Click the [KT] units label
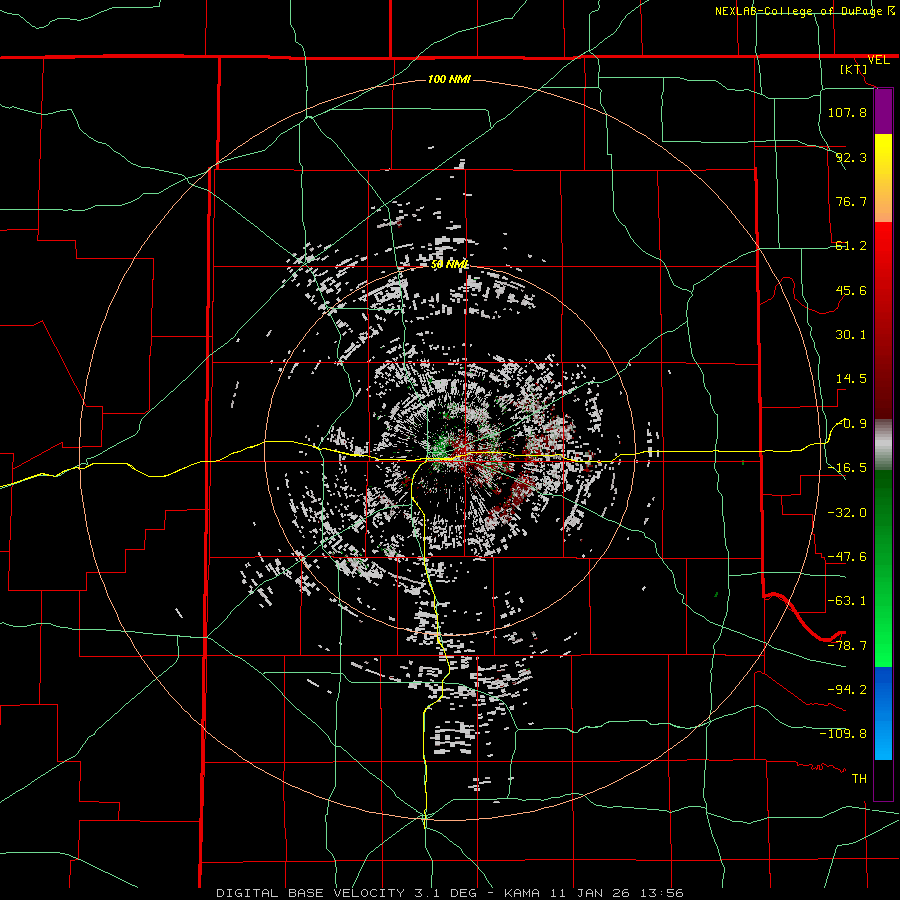This screenshot has height=900, width=900. [854, 69]
